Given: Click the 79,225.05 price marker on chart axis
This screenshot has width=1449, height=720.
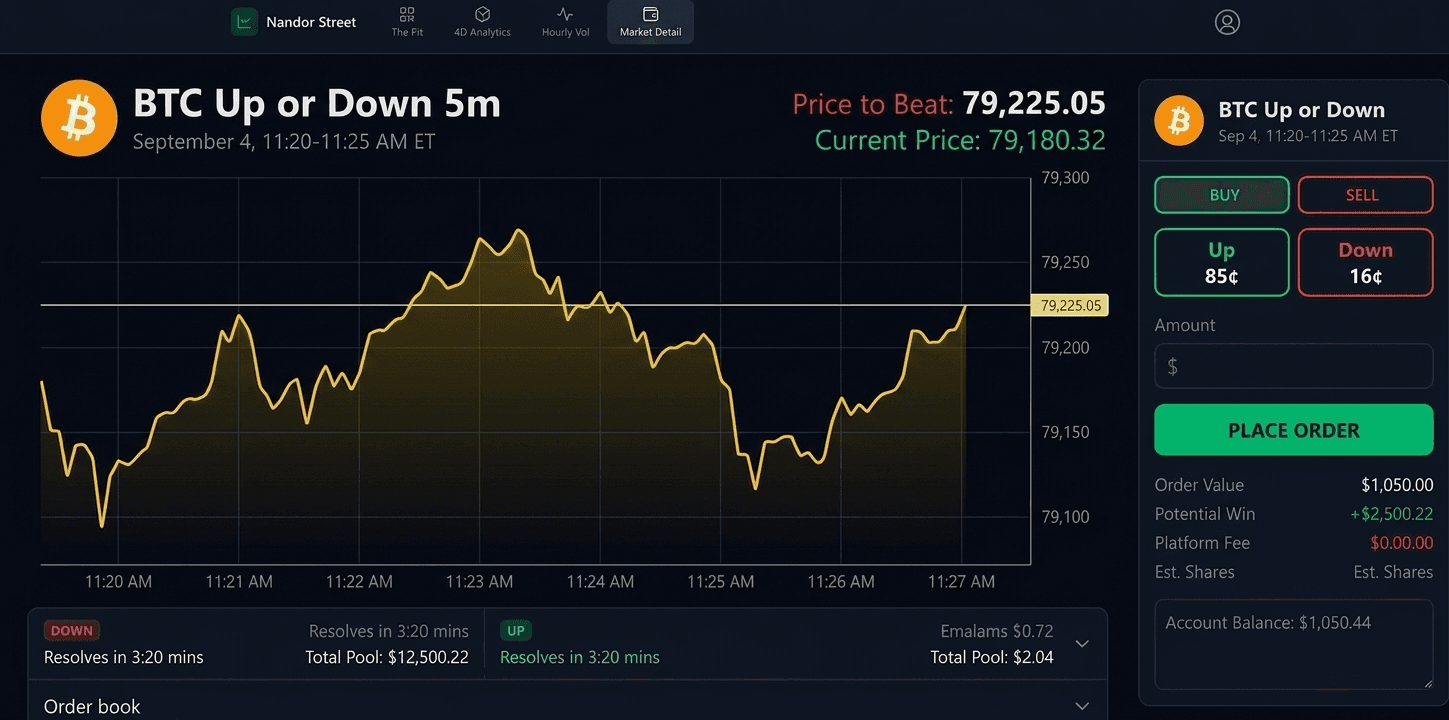Looking at the screenshot, I should tap(1070, 305).
